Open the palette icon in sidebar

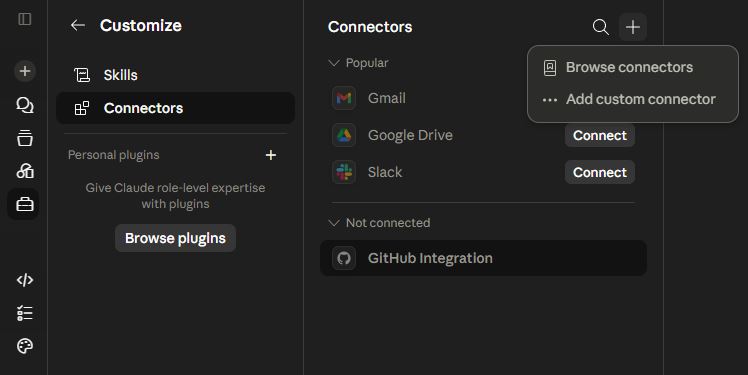(24, 346)
